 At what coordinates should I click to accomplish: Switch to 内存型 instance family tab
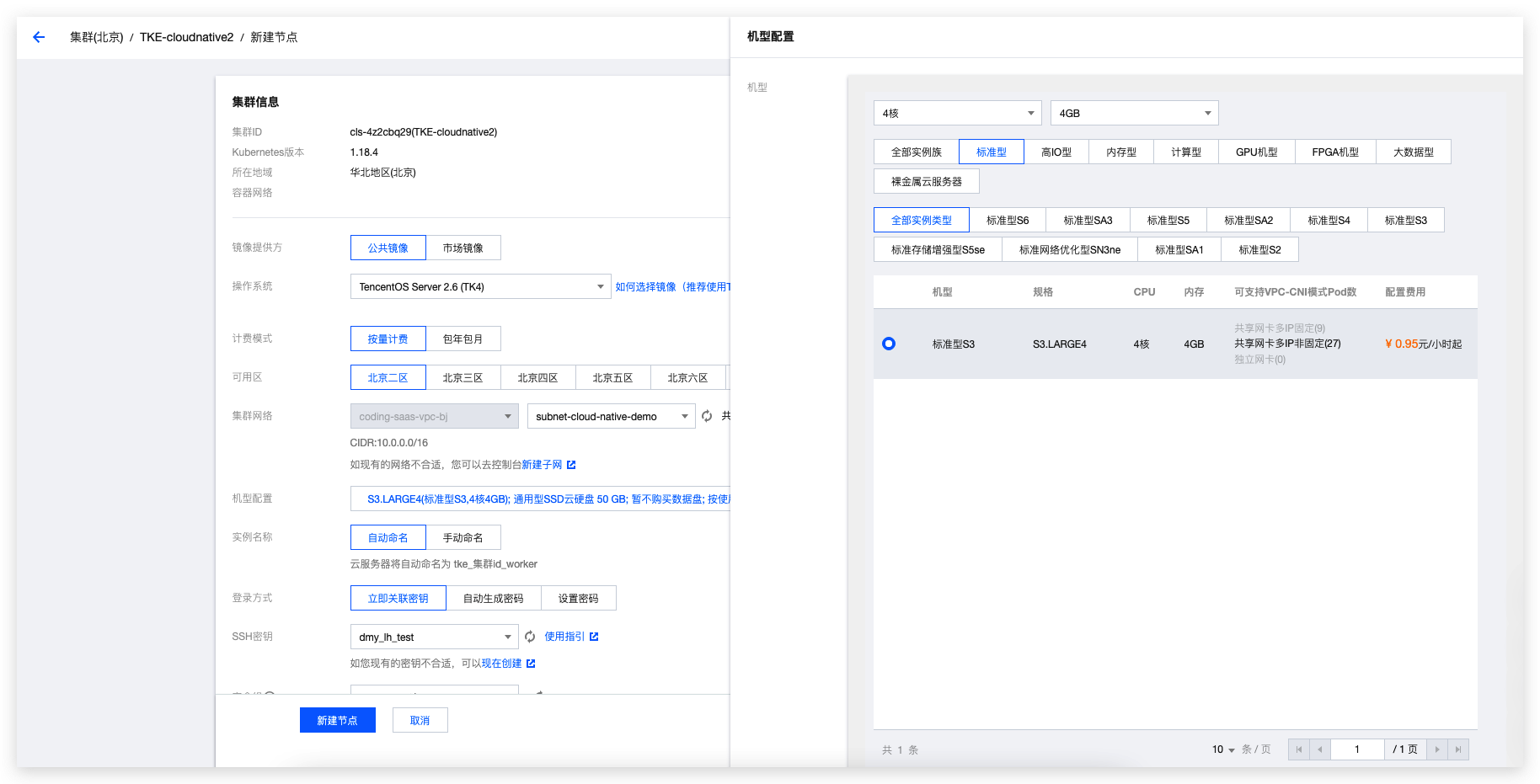1121,152
